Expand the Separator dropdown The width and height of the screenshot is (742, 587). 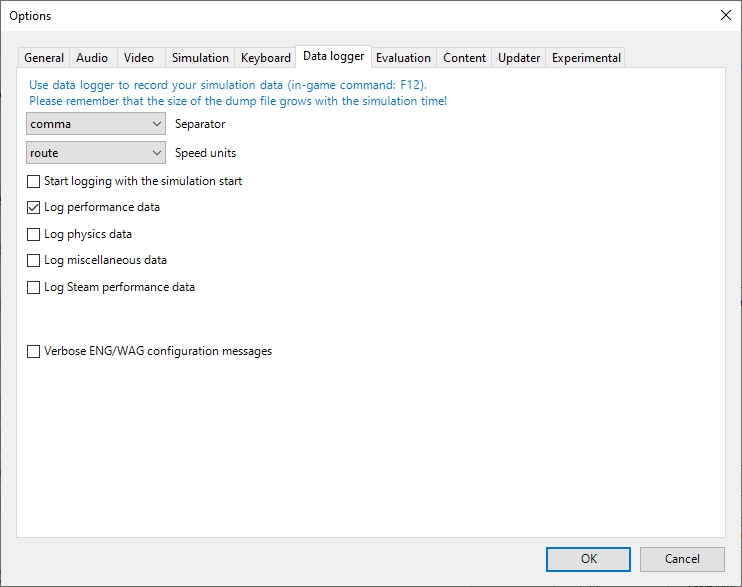pyautogui.click(x=96, y=124)
